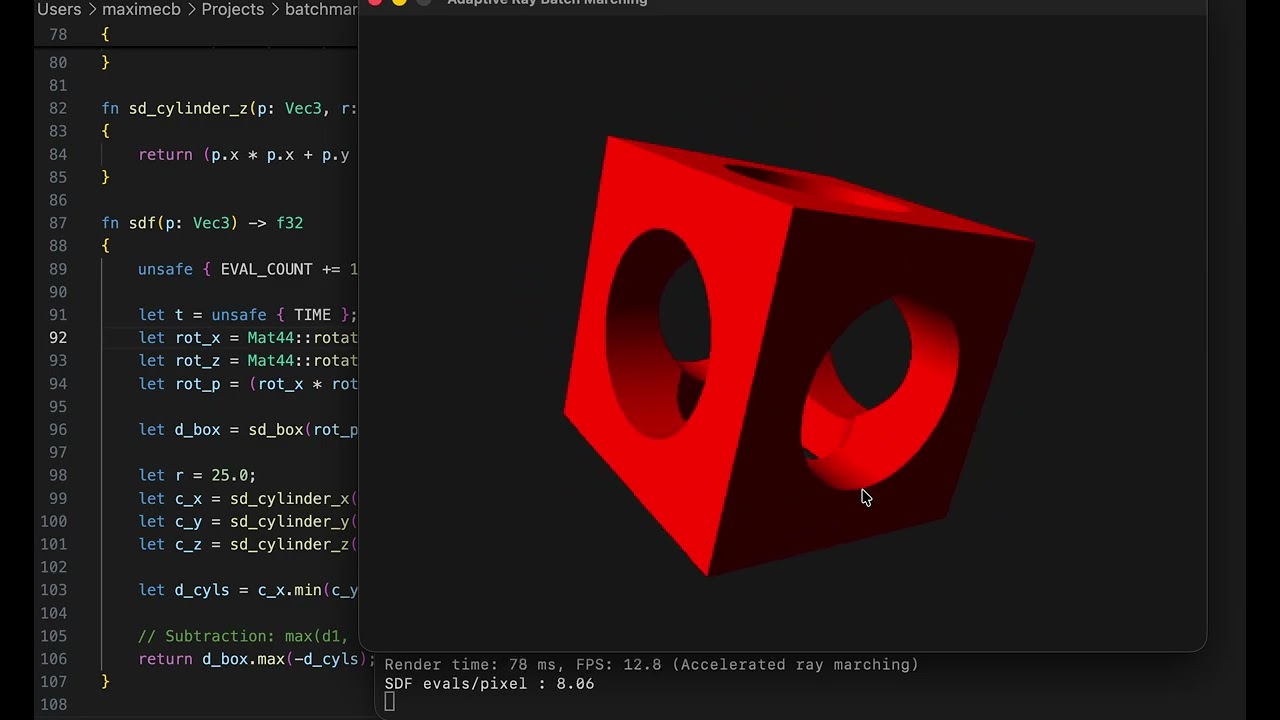Click line number 92 in the gutter

(58, 338)
